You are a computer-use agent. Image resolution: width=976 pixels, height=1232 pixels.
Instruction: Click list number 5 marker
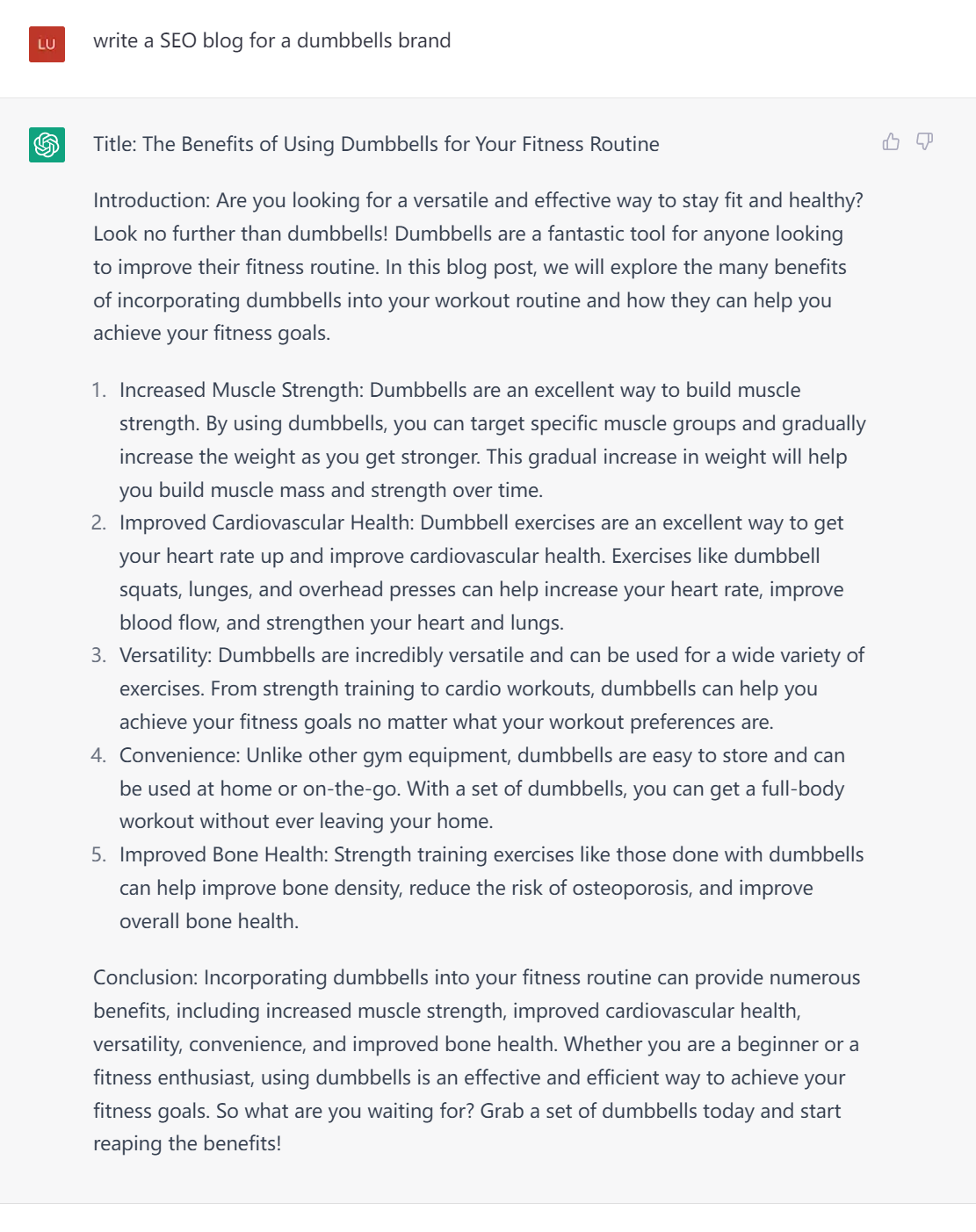pos(98,855)
